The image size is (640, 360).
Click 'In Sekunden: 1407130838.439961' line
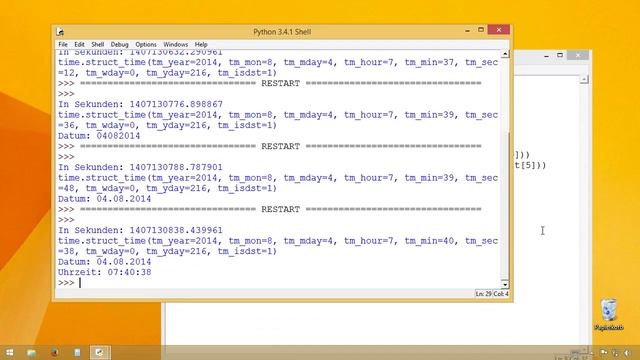point(140,230)
